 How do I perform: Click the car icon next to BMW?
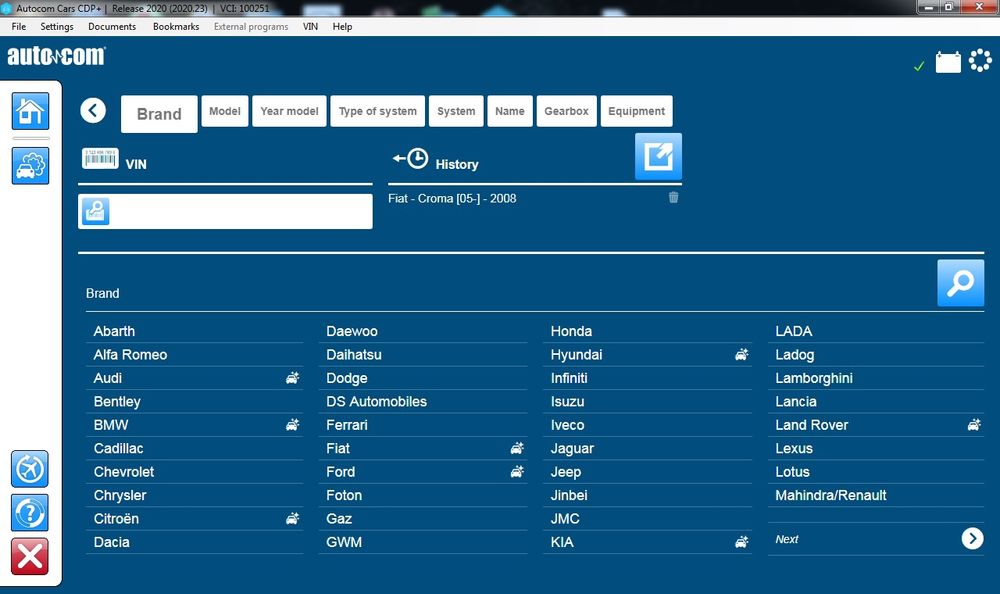[x=292, y=424]
